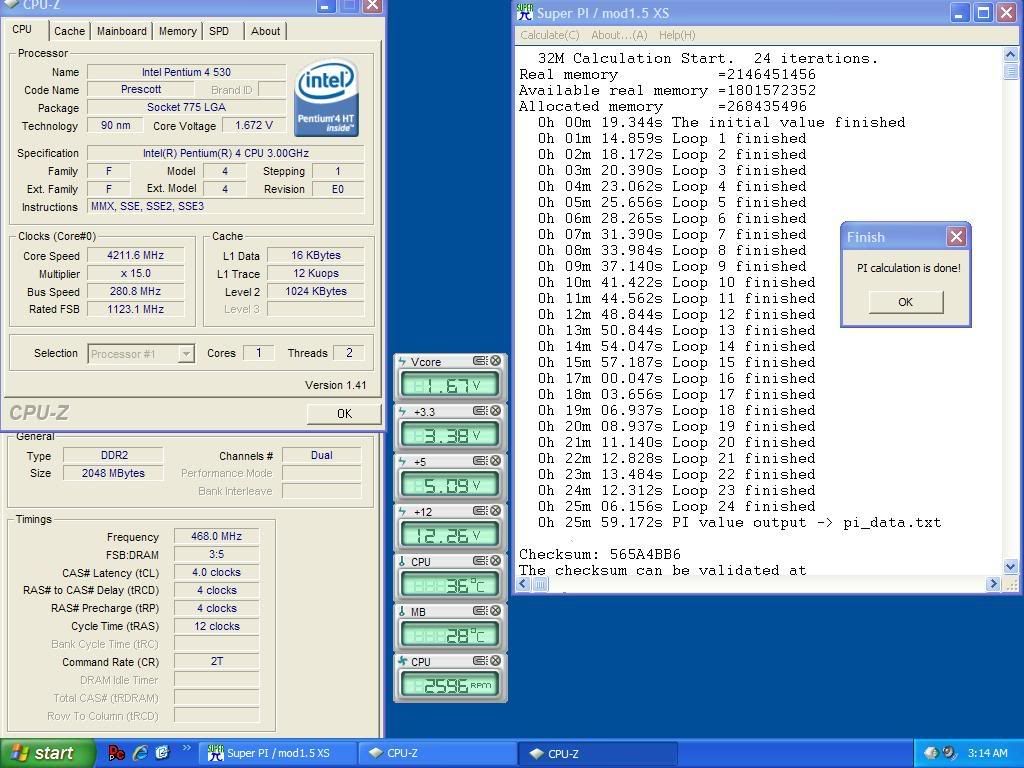
Task: Click the Bus Speed value 280.8 MHz
Action: pos(136,291)
